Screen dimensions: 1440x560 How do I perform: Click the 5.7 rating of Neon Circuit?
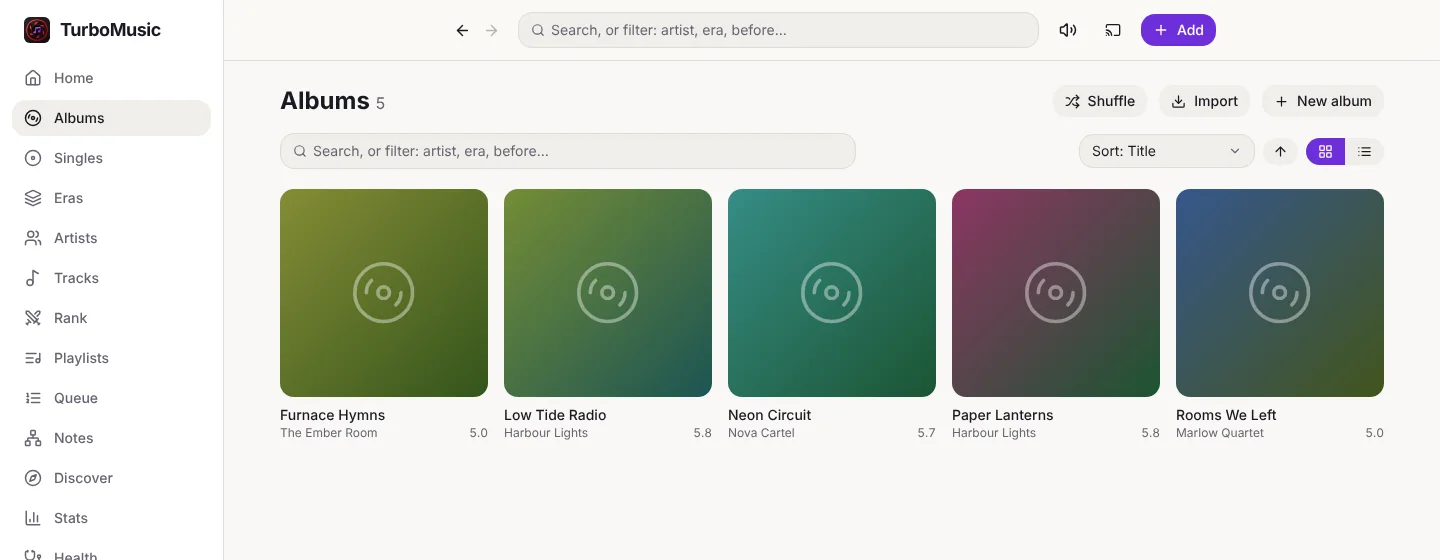click(926, 433)
